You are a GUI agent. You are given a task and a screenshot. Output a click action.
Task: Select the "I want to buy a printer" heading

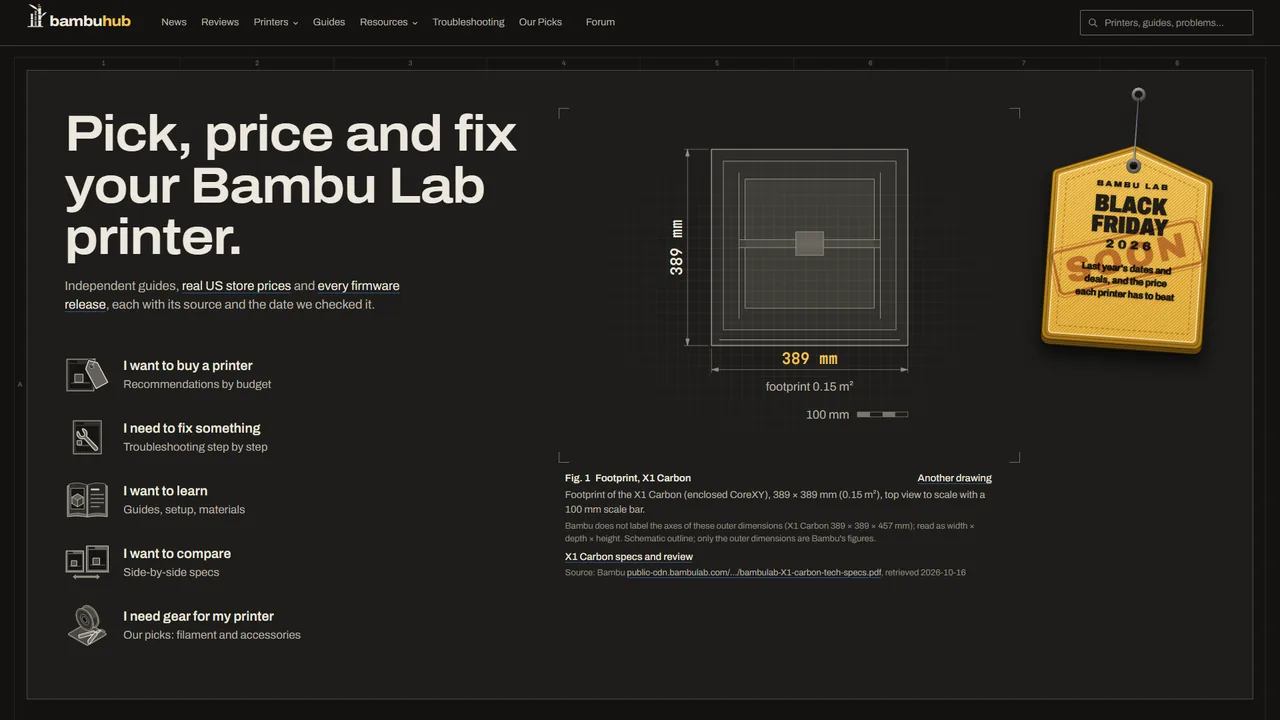[188, 366]
